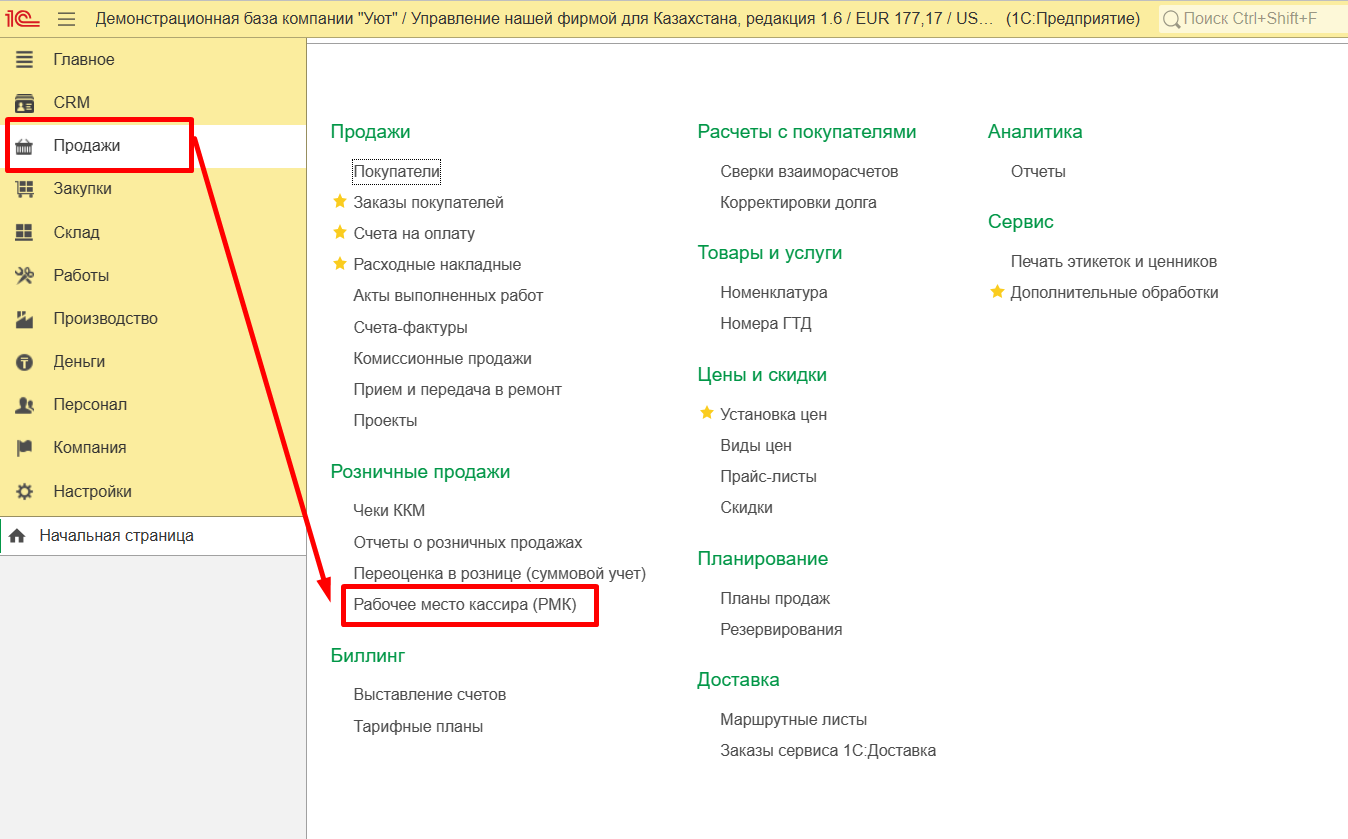Image resolution: width=1348 pixels, height=839 pixels.
Task: Click the Производство factory icon
Action: [24, 319]
